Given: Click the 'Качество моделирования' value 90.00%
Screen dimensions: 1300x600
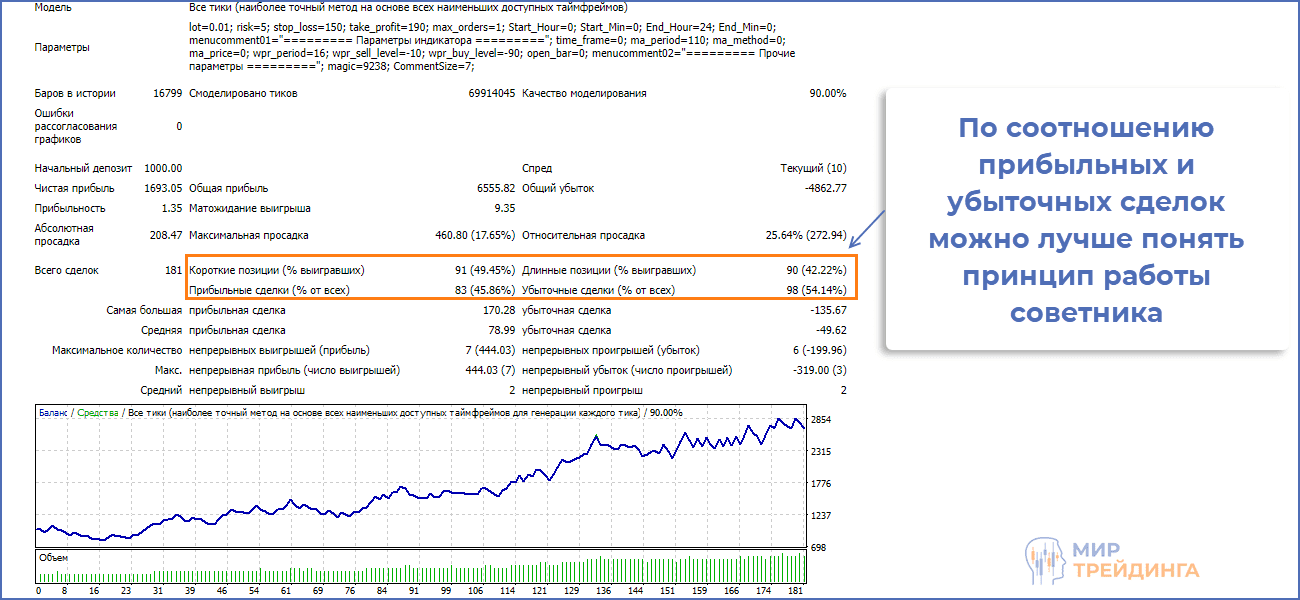Looking at the screenshot, I should [827, 93].
